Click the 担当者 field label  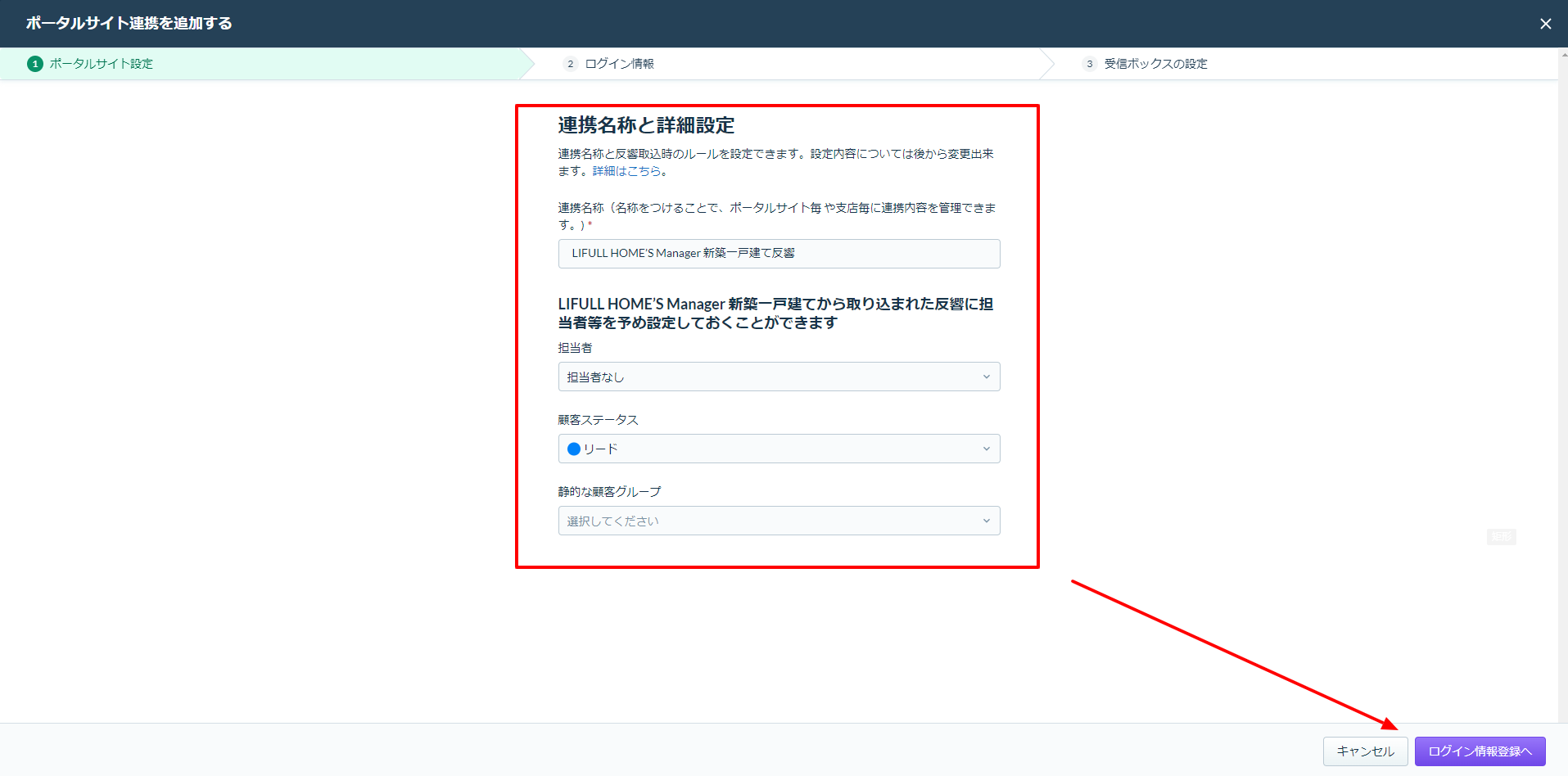point(576,348)
